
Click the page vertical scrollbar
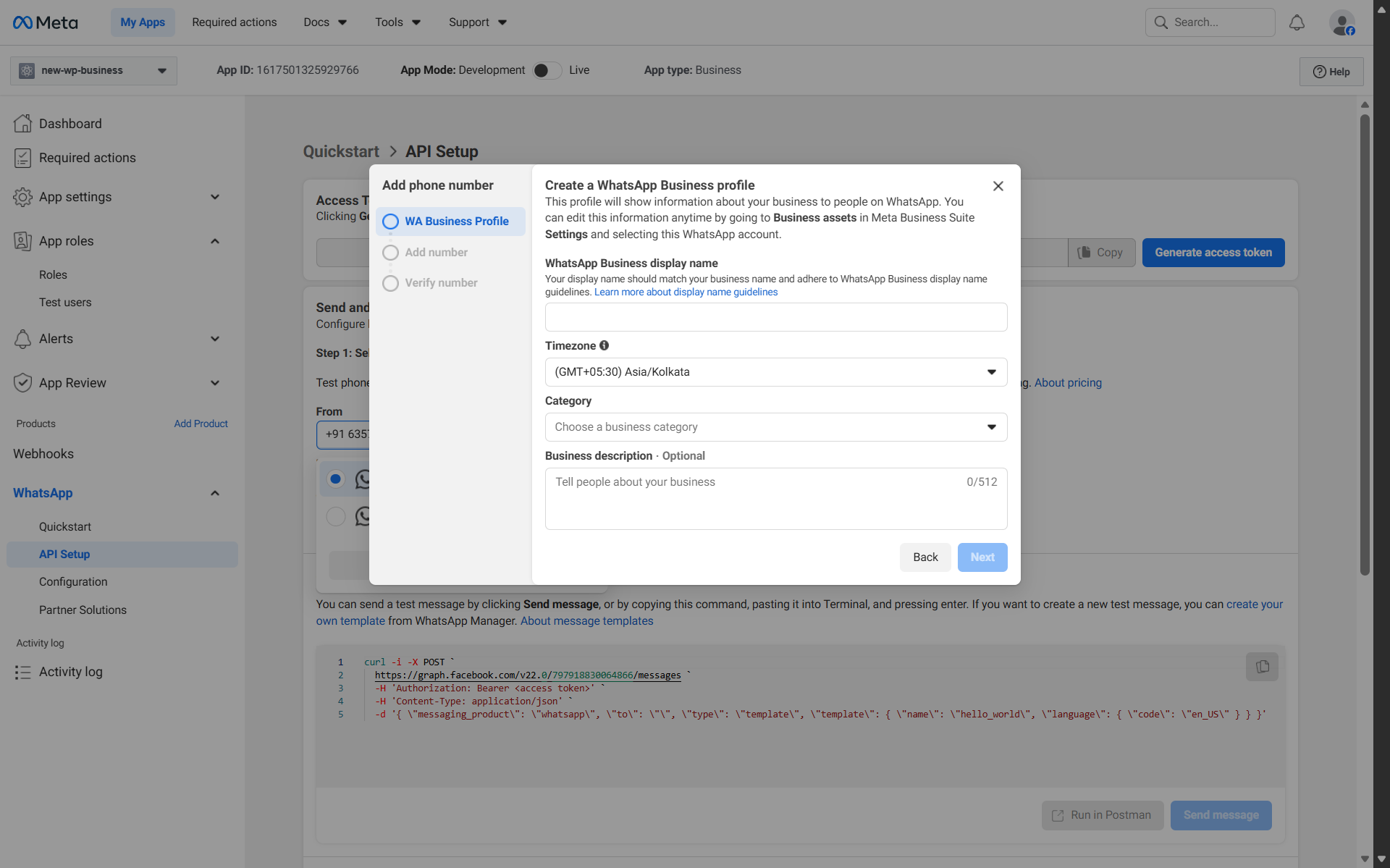coord(1365,345)
